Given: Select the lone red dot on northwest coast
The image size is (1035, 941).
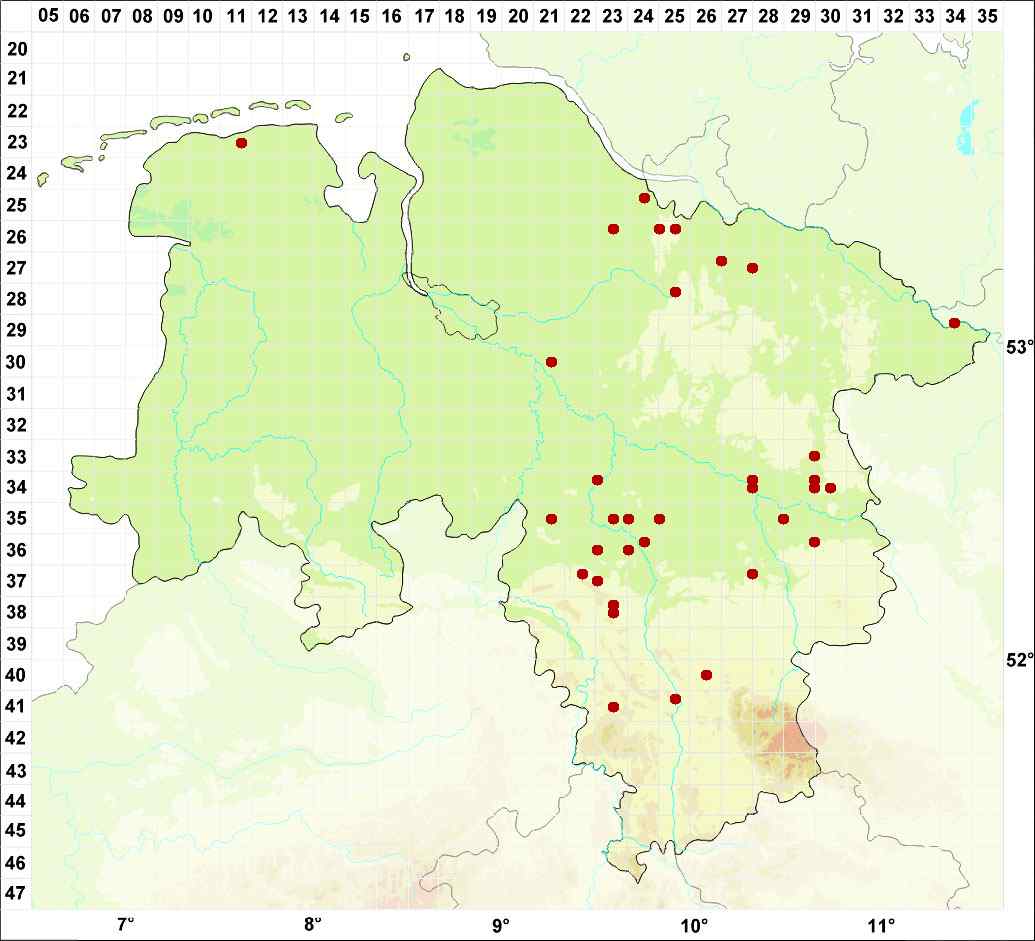Looking at the screenshot, I should point(242,143).
